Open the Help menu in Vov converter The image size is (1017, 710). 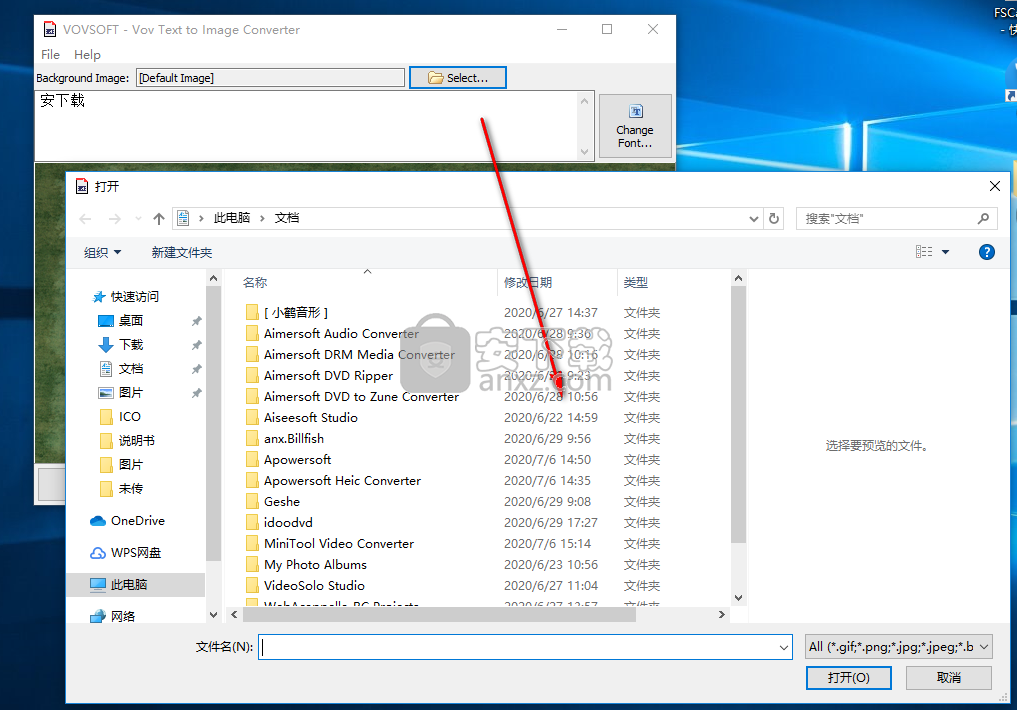pos(87,54)
